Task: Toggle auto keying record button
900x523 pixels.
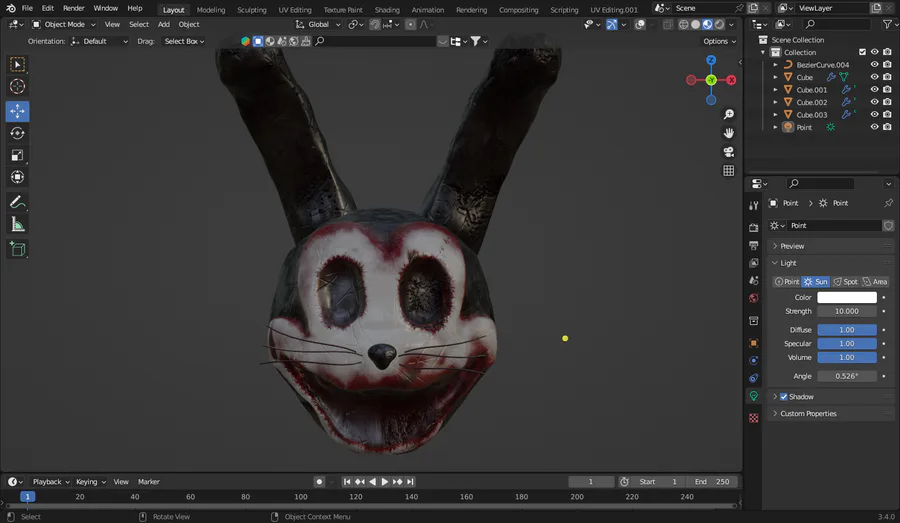Action: click(x=319, y=482)
